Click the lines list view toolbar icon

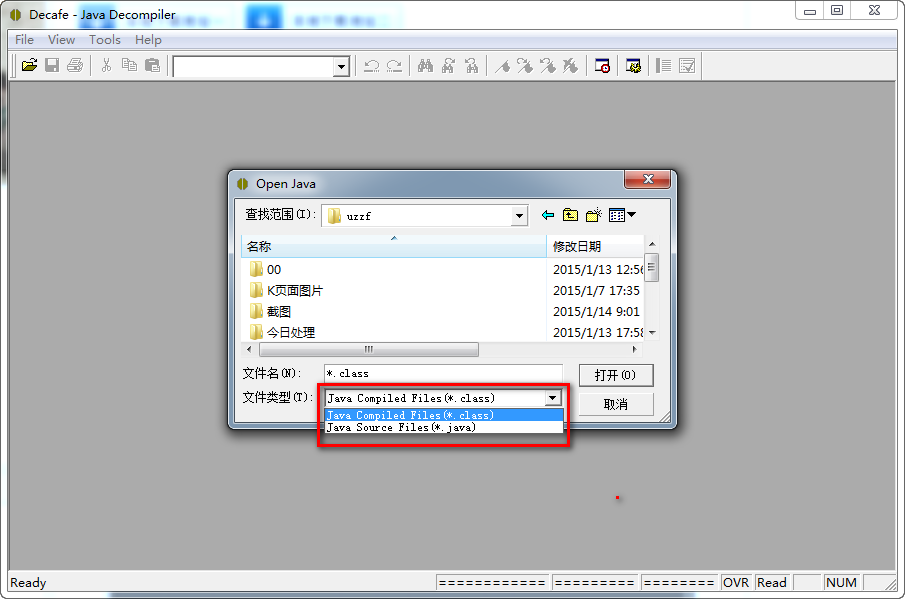tap(664, 66)
